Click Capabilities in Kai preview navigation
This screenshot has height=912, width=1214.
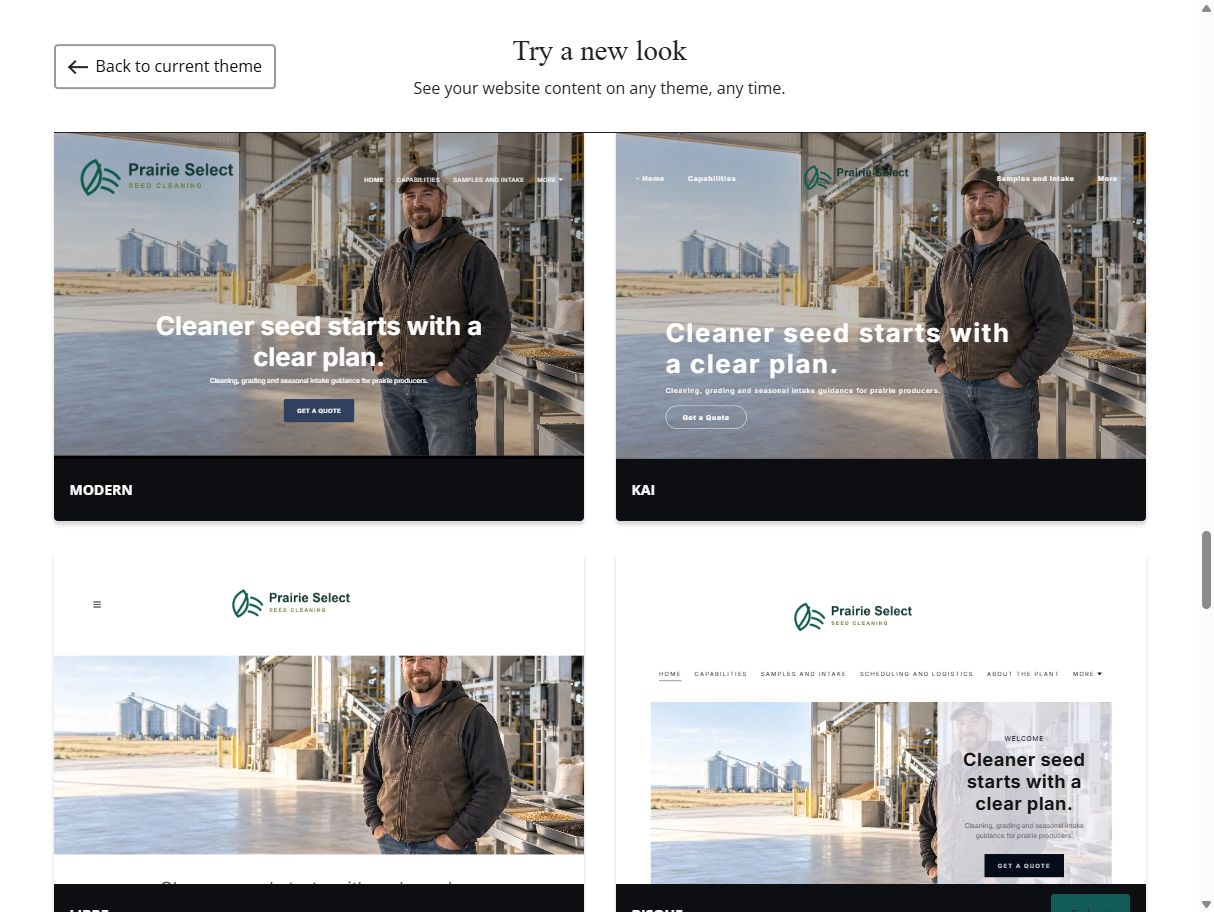point(712,179)
